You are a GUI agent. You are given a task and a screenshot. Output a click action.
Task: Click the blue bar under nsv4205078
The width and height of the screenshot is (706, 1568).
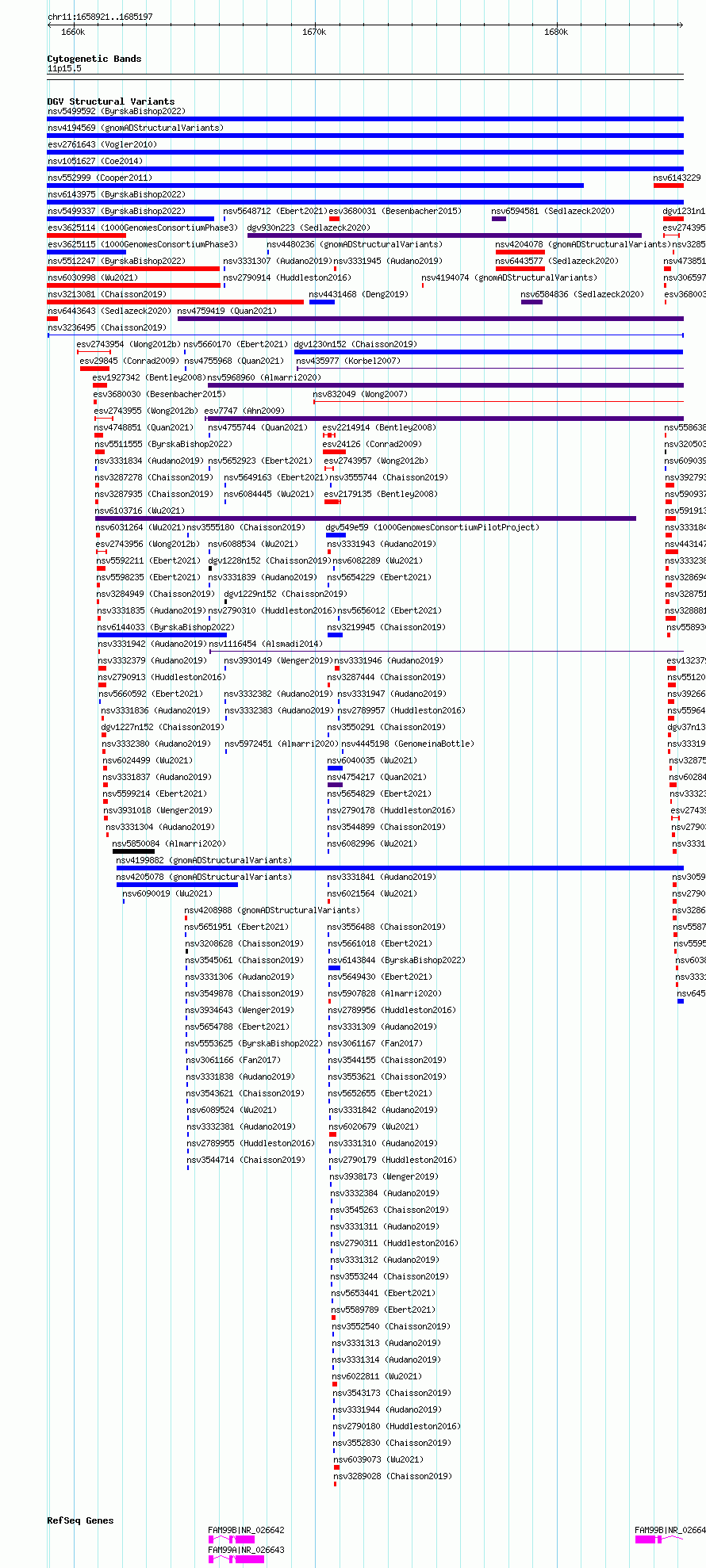pos(177,885)
